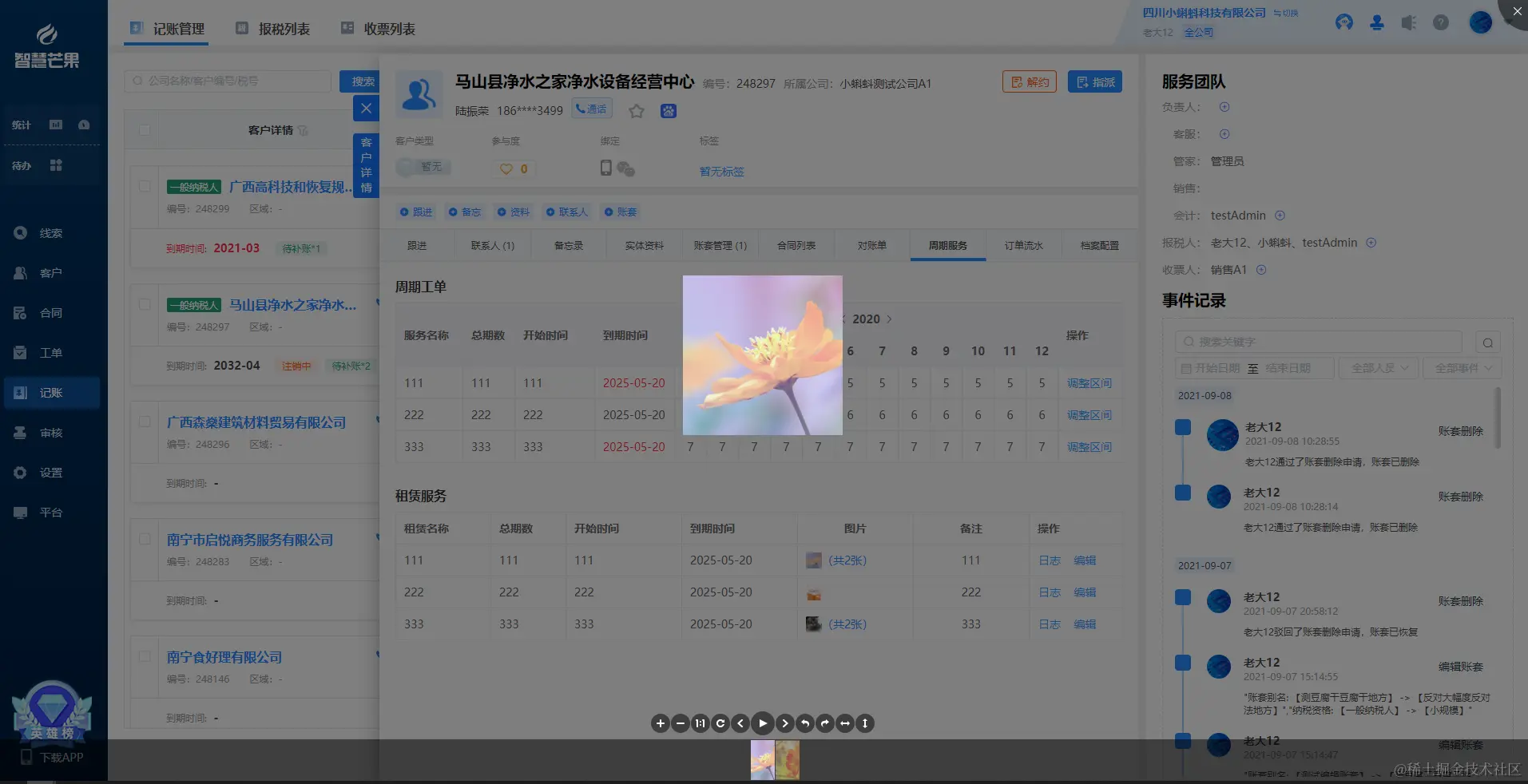Viewport: 1528px width, 784px height.
Task: Select the second thumbnail below the image viewer
Action: point(787,759)
